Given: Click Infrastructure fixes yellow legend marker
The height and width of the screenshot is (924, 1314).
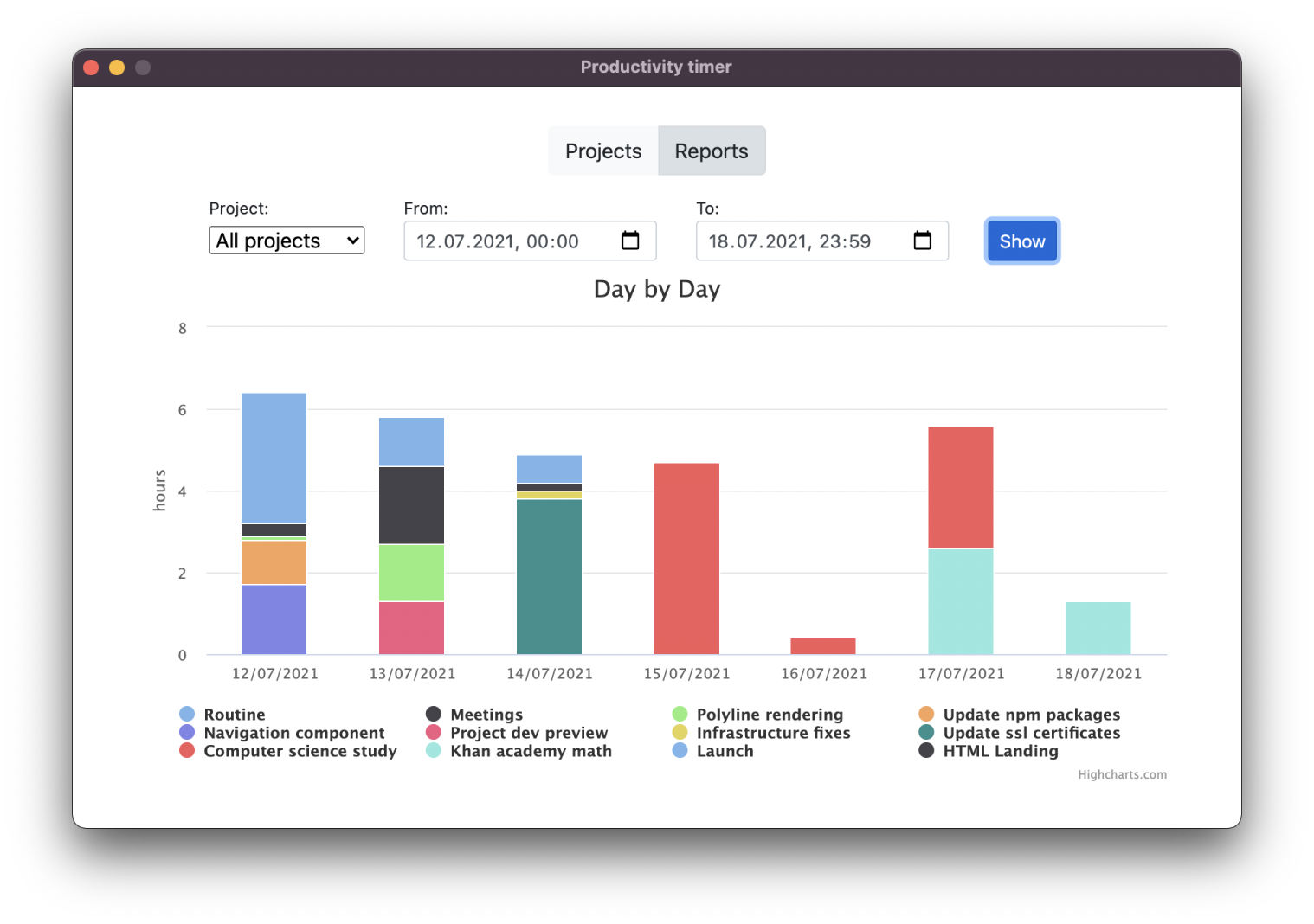Looking at the screenshot, I should tap(680, 733).
